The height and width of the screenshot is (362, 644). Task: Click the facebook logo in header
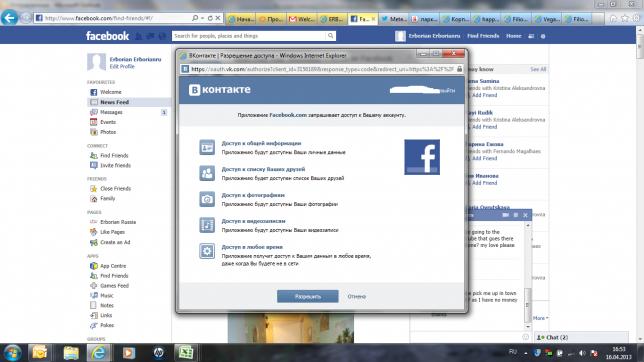pyautogui.click(x=107, y=36)
